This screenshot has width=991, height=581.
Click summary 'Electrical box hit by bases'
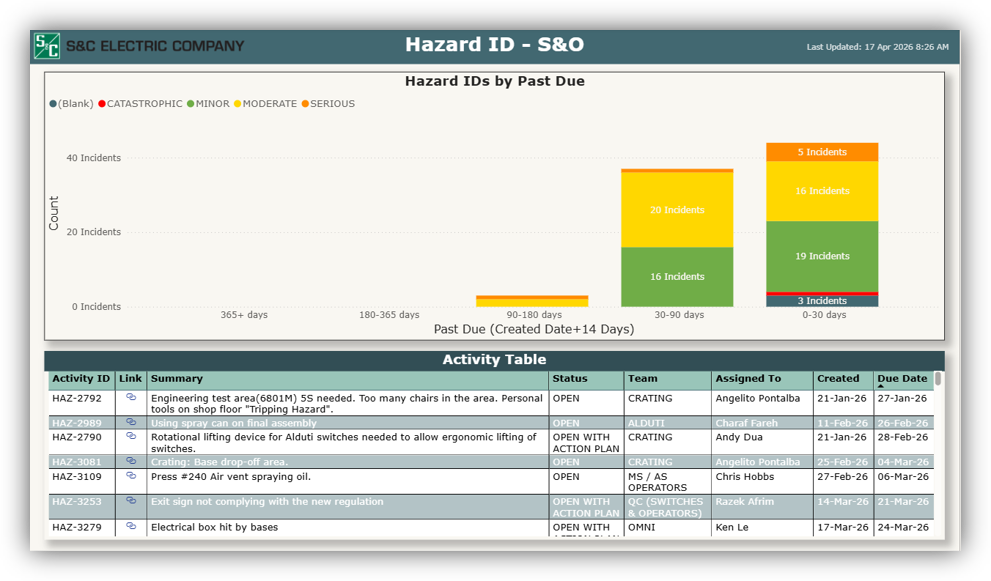point(214,527)
